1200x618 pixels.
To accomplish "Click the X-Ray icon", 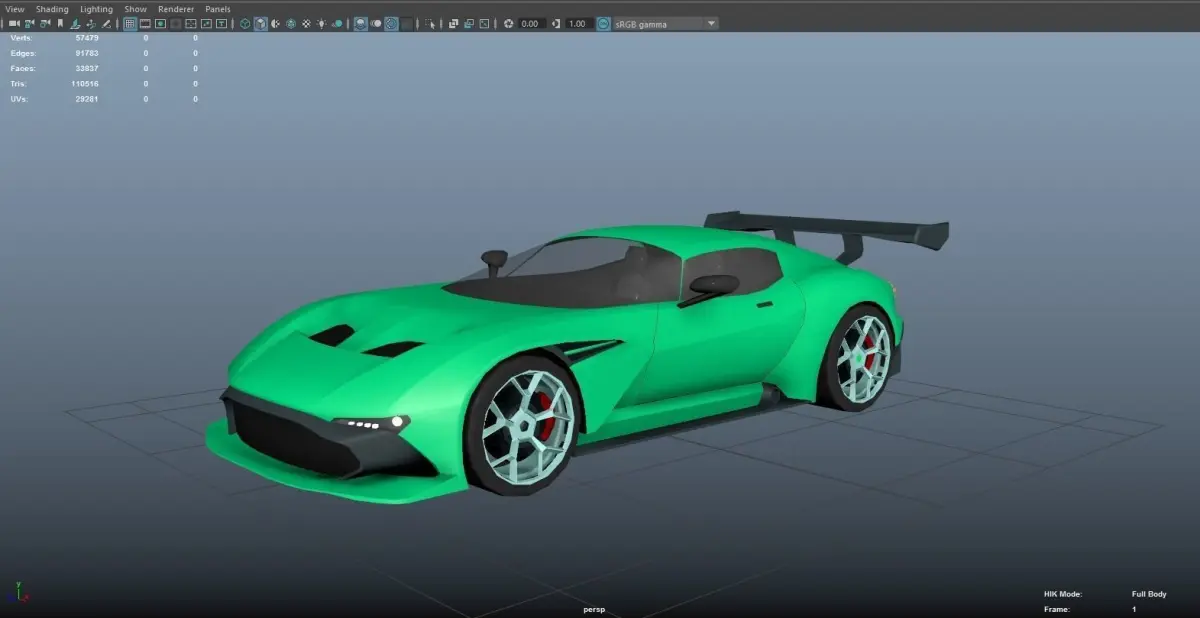I will point(453,23).
